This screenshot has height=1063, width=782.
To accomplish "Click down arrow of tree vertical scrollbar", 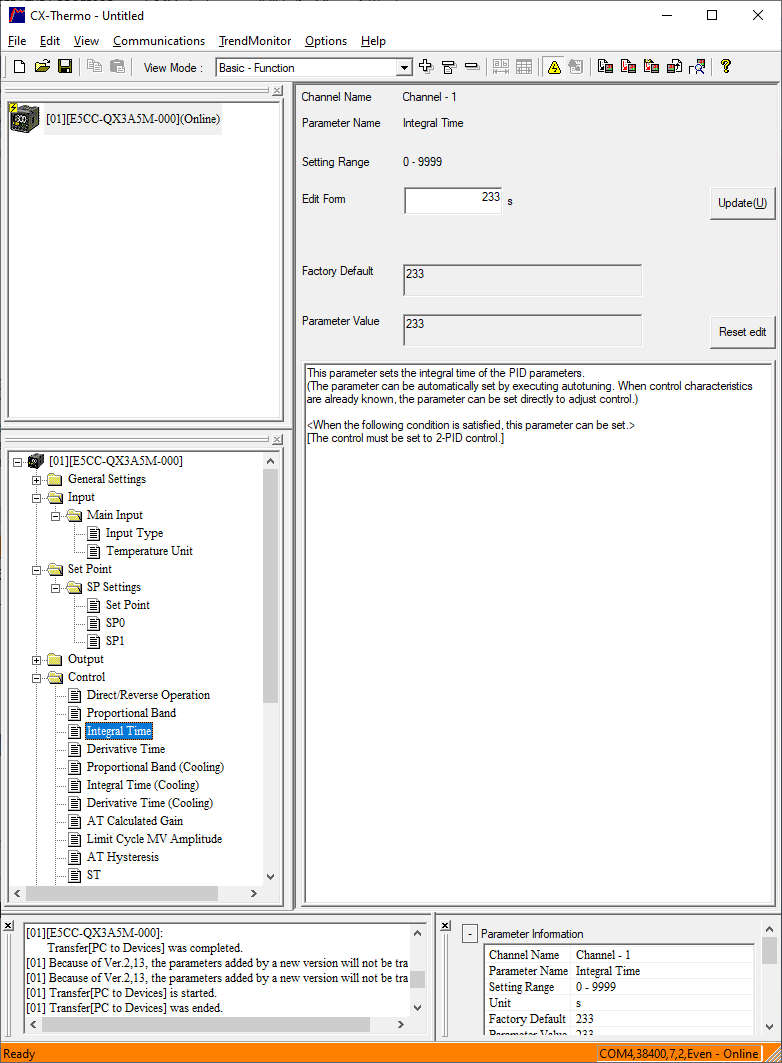I will 270,877.
